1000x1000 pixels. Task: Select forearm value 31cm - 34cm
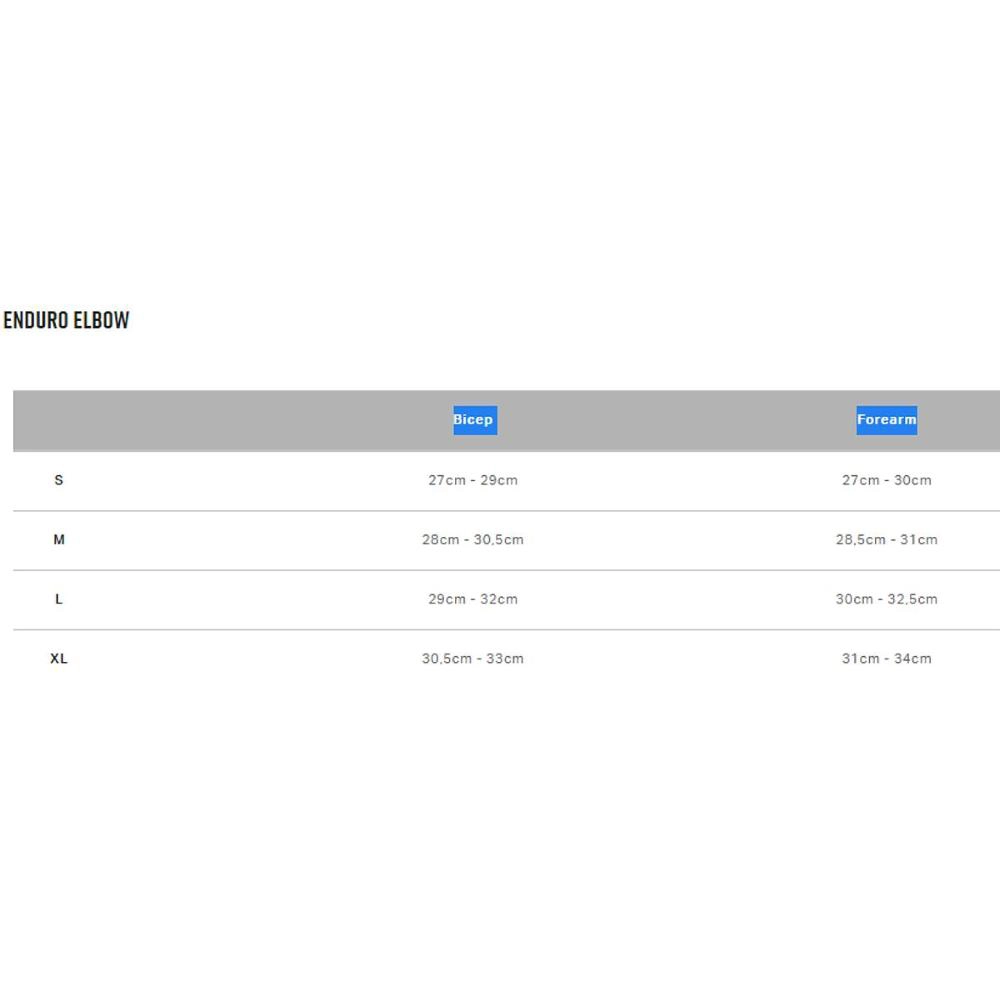(886, 658)
